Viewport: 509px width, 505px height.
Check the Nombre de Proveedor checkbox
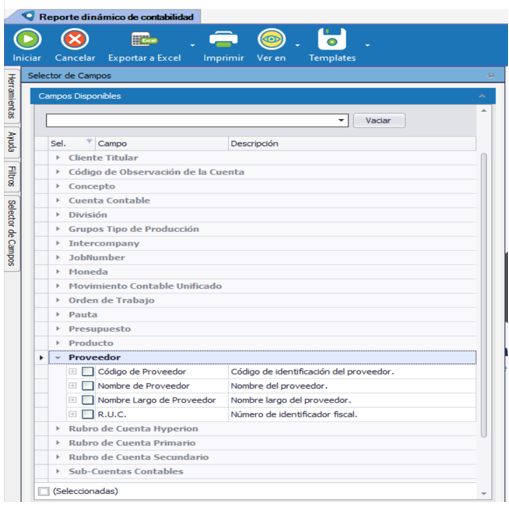pyautogui.click(x=88, y=386)
